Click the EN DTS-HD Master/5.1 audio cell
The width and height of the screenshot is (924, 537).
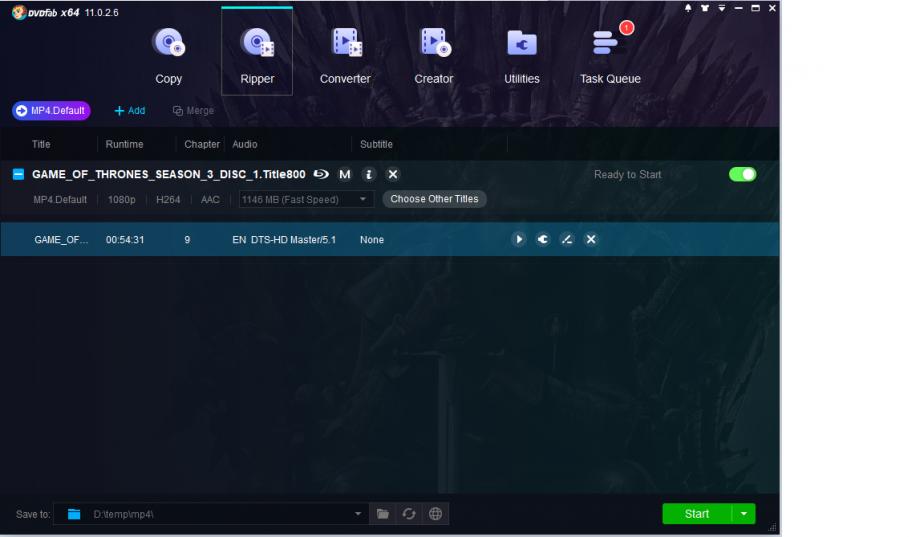pyautogui.click(x=284, y=239)
